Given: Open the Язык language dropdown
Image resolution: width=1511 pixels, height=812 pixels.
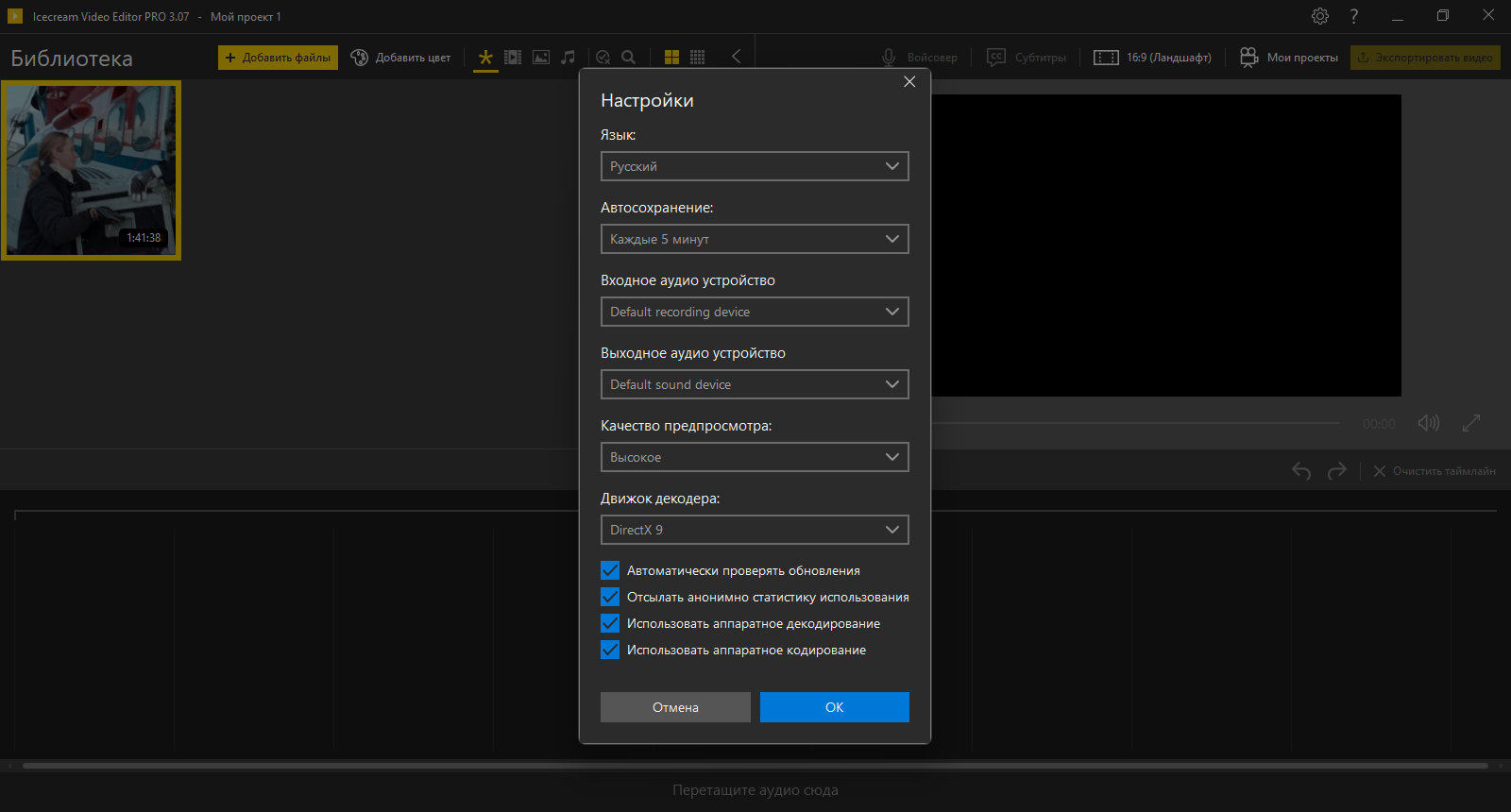Looking at the screenshot, I should [x=755, y=166].
